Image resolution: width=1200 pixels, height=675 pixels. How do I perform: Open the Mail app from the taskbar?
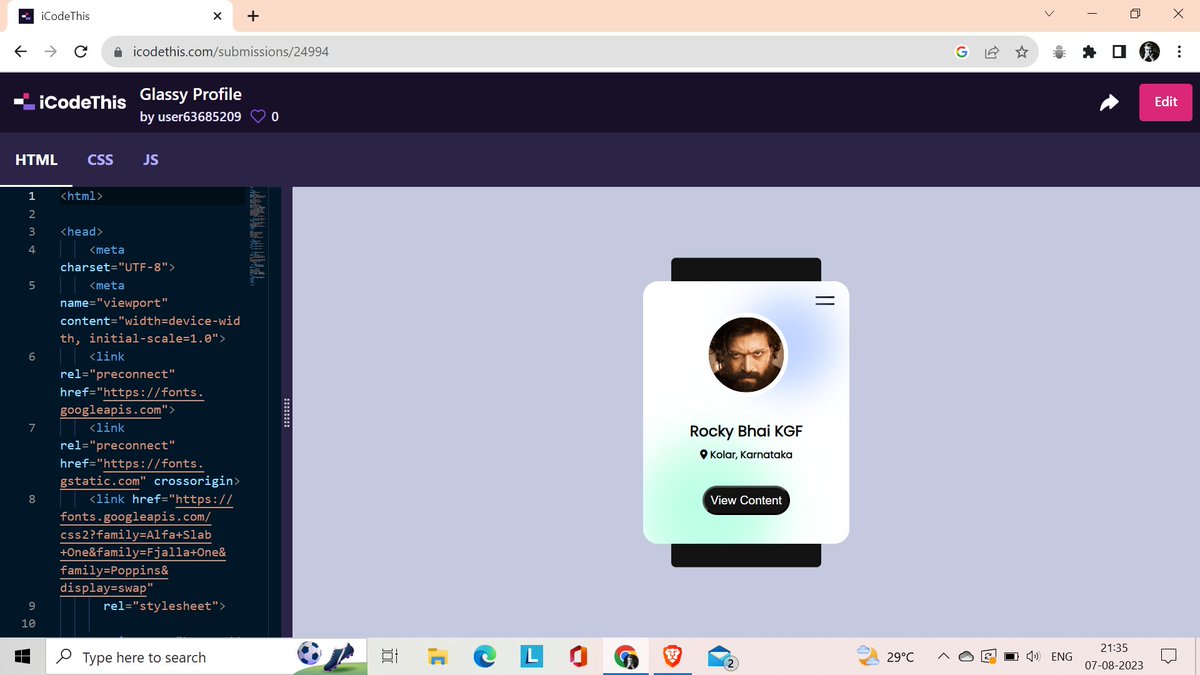[x=720, y=657]
